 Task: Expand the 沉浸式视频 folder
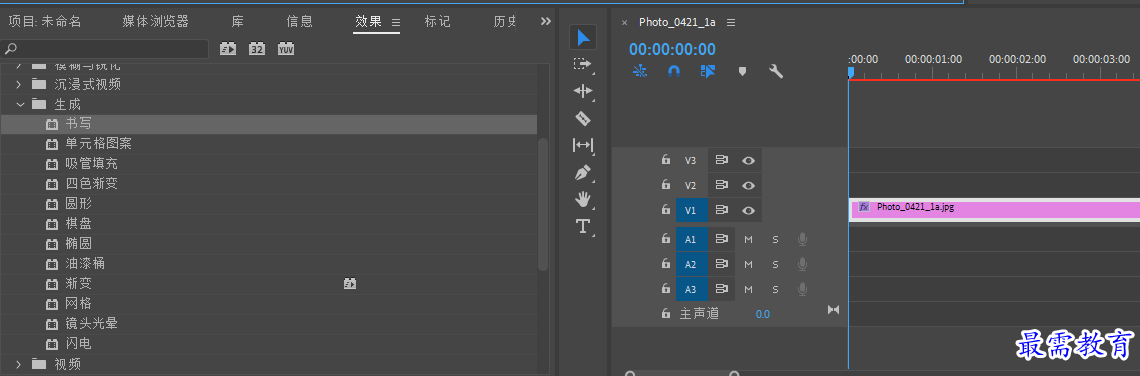pyautogui.click(x=20, y=84)
